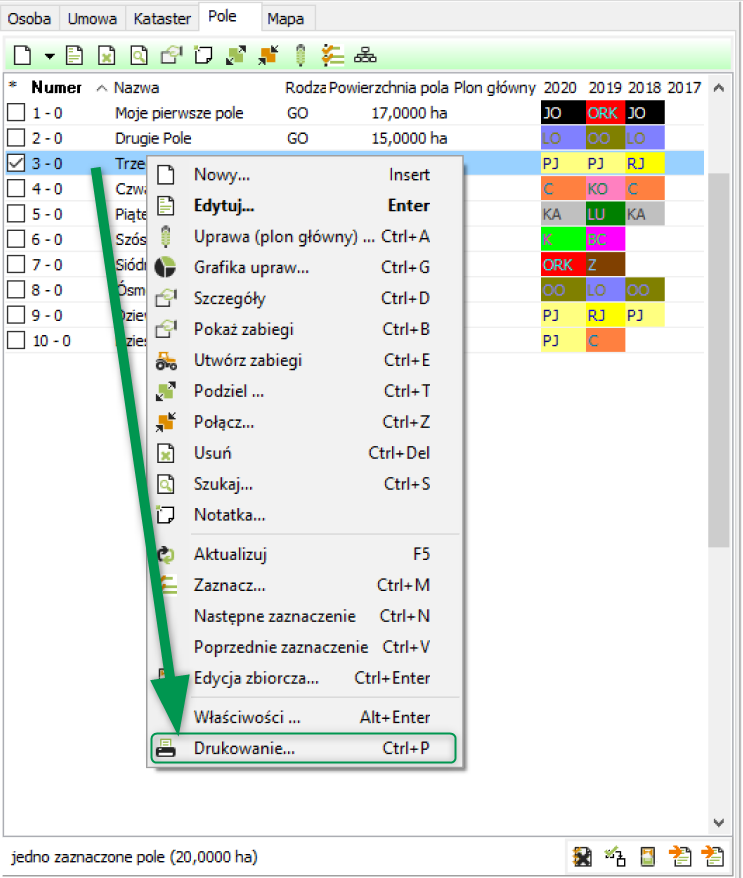The image size is (743, 878).
Task: Click the hierarchy tree toolbar icon
Action: point(365,55)
